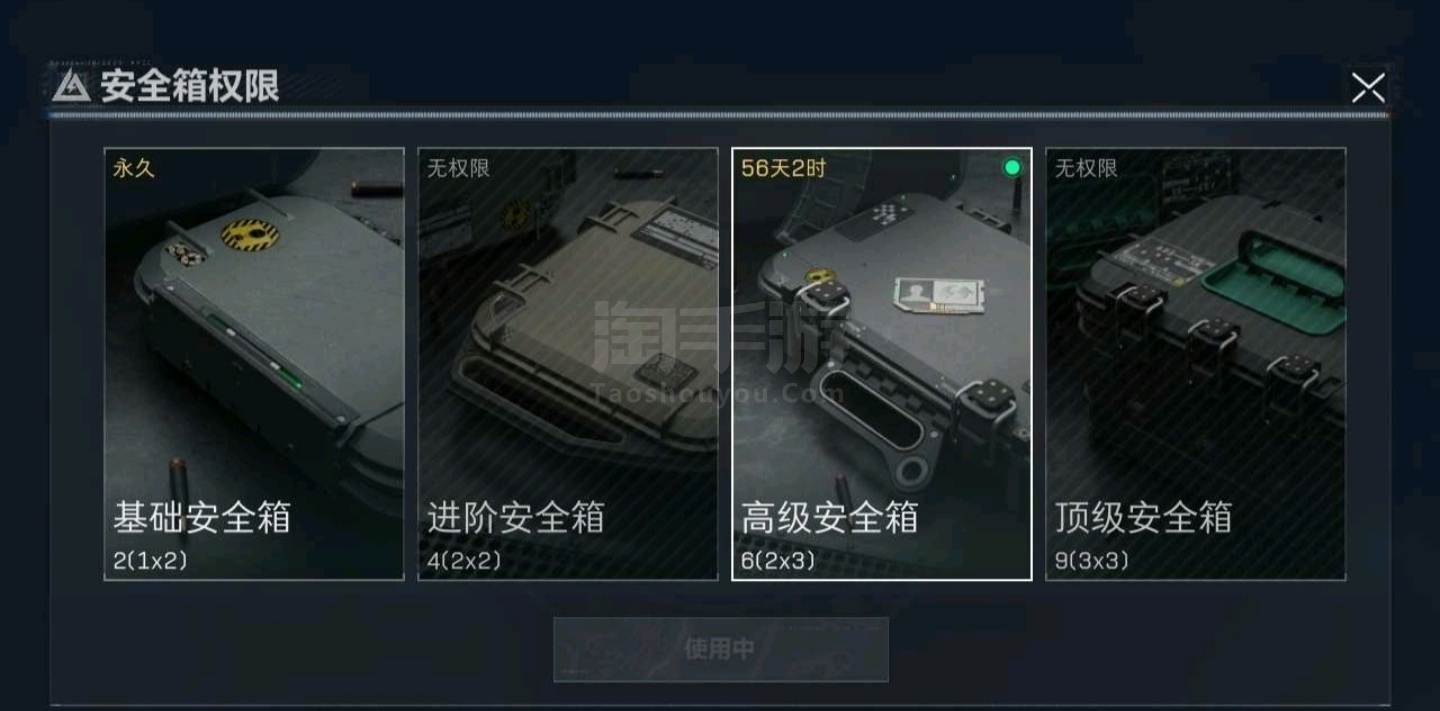Viewport: 1440px width, 711px height.
Task: Select the 高级安全箱 card
Action: click(x=882, y=364)
